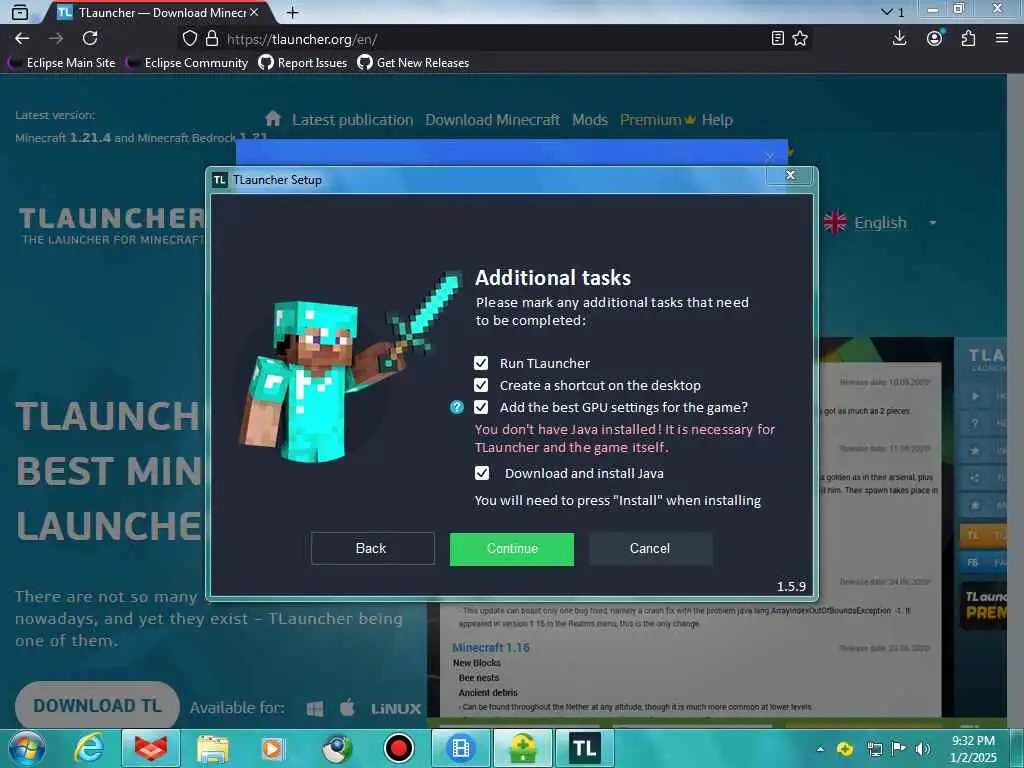
Task: Bookmark this page with the star icon
Action: coord(800,39)
